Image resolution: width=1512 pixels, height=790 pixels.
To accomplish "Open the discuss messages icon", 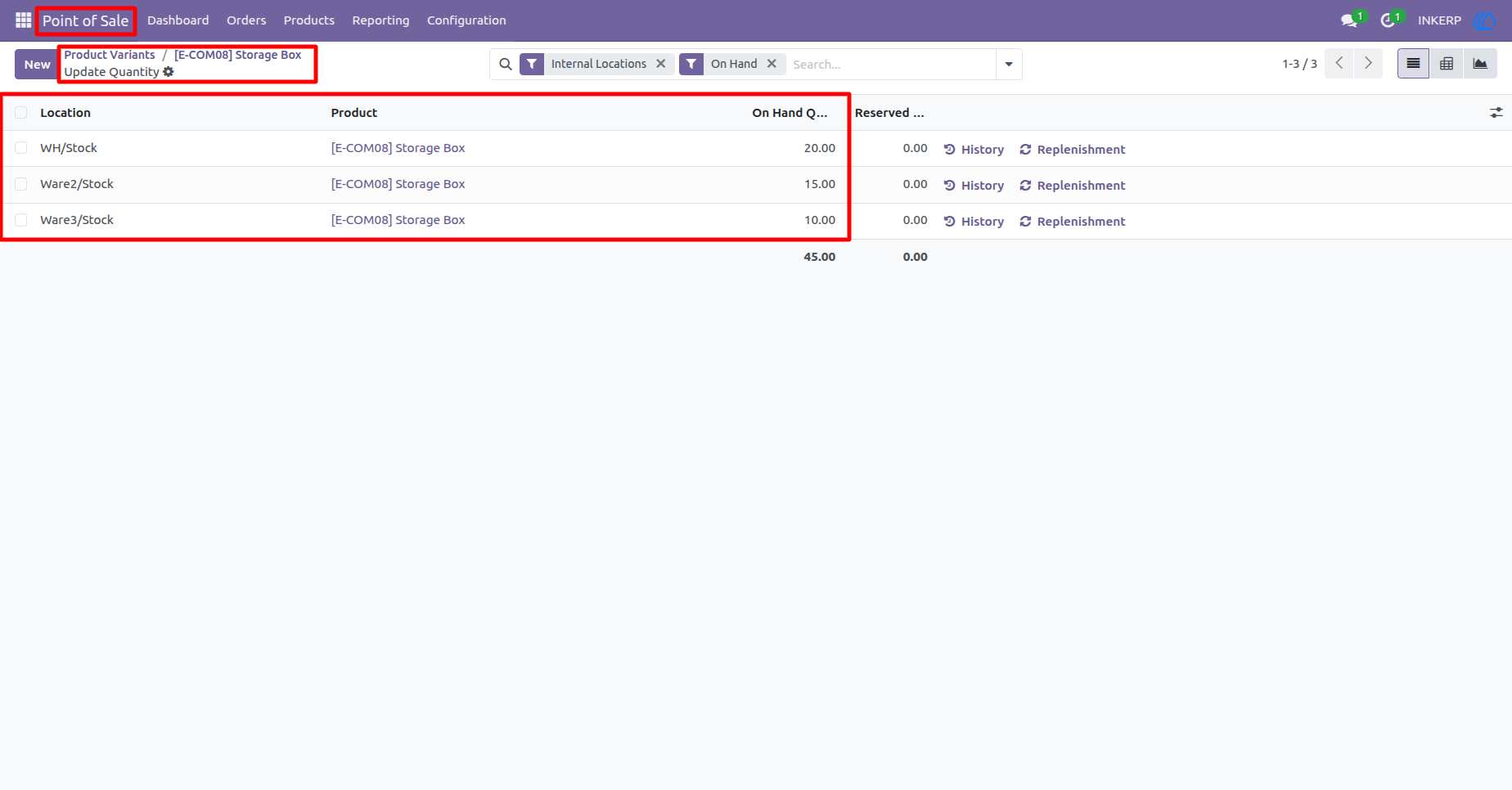I will coord(1349,20).
